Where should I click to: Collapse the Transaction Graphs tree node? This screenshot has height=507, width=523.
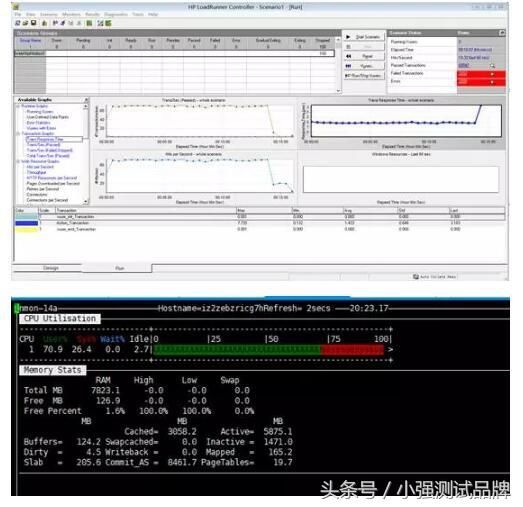19,133
